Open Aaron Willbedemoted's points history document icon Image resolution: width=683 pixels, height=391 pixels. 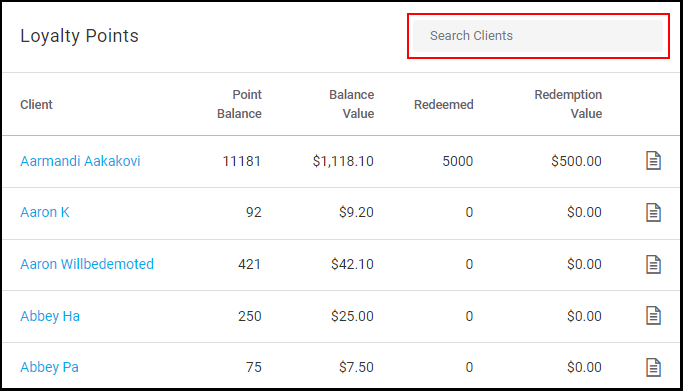pos(653,264)
